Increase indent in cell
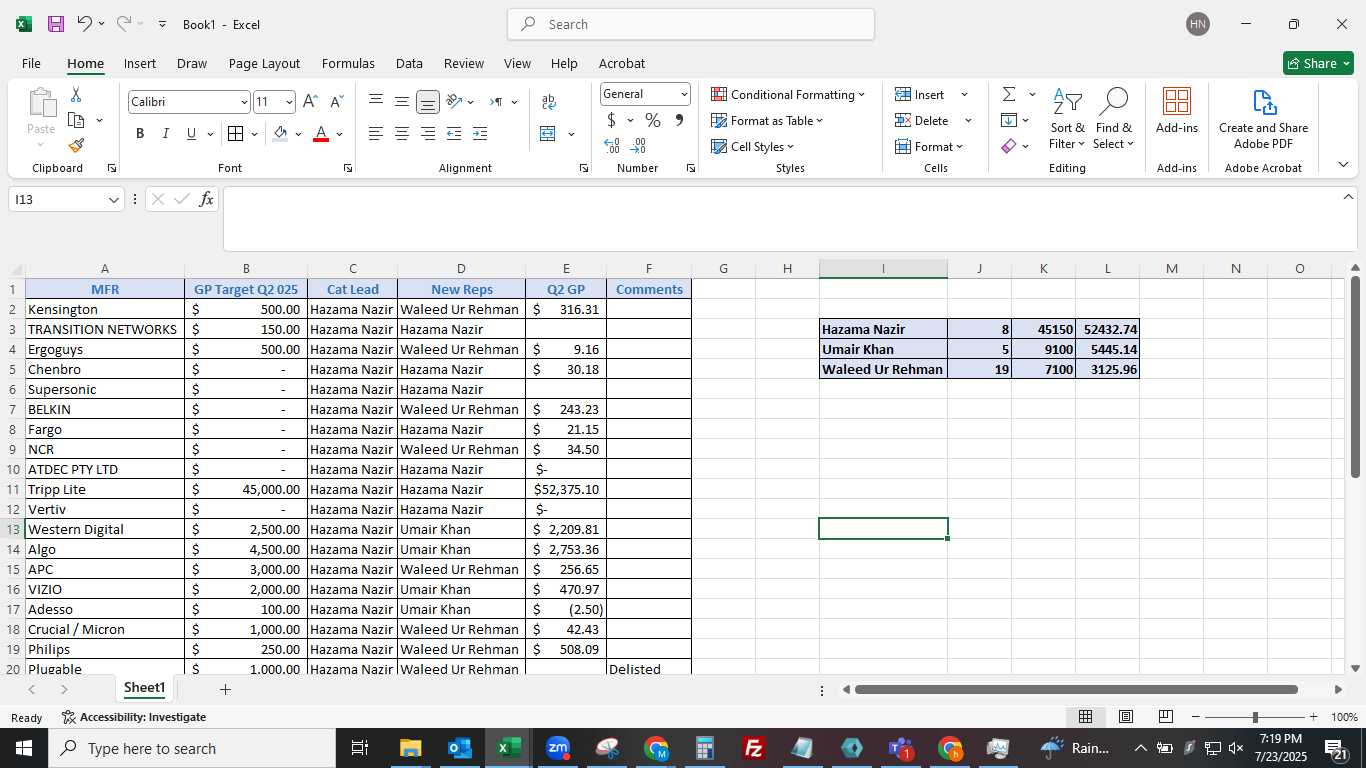The width and height of the screenshot is (1366, 768). tap(480, 133)
